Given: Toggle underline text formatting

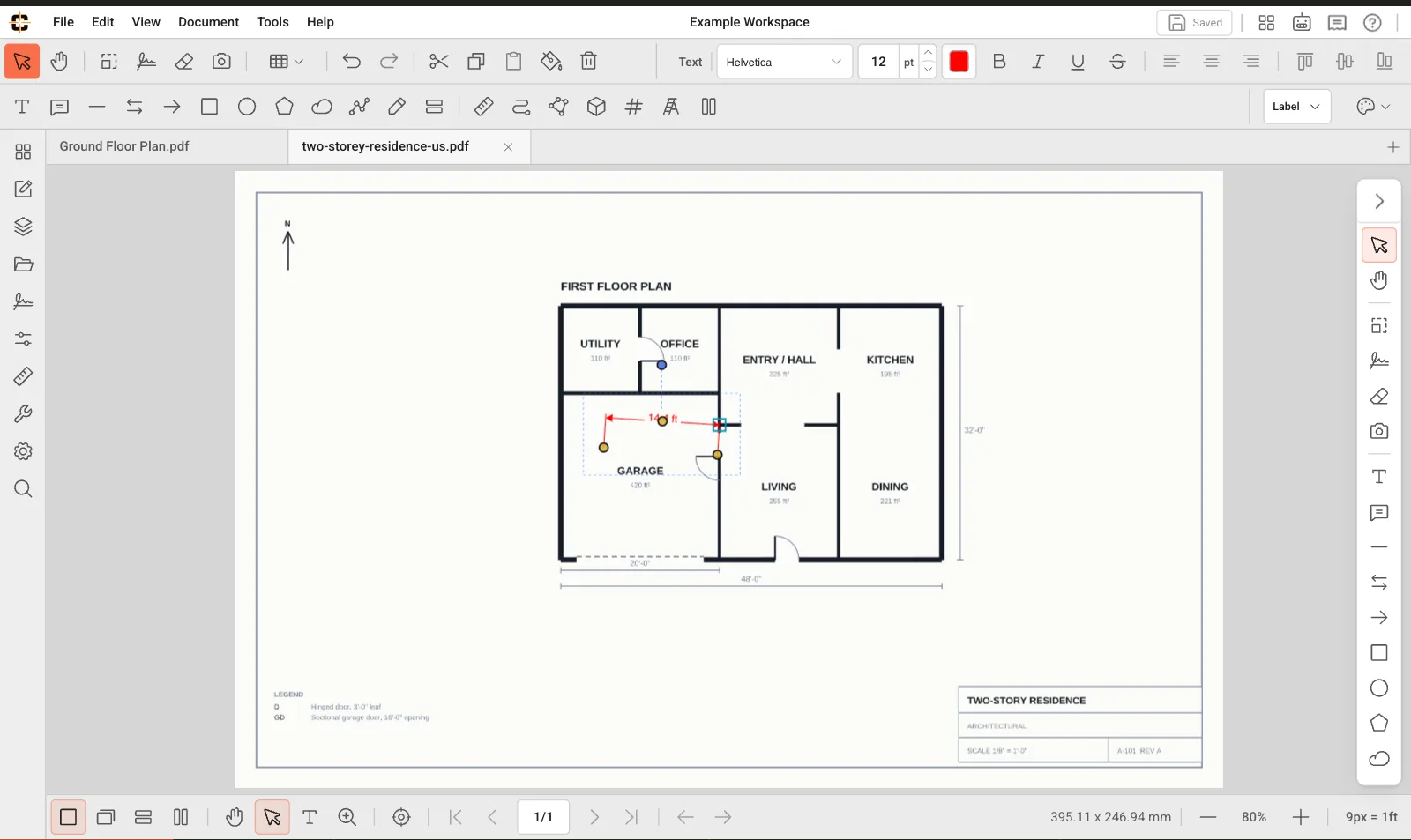Looking at the screenshot, I should pyautogui.click(x=1078, y=62).
